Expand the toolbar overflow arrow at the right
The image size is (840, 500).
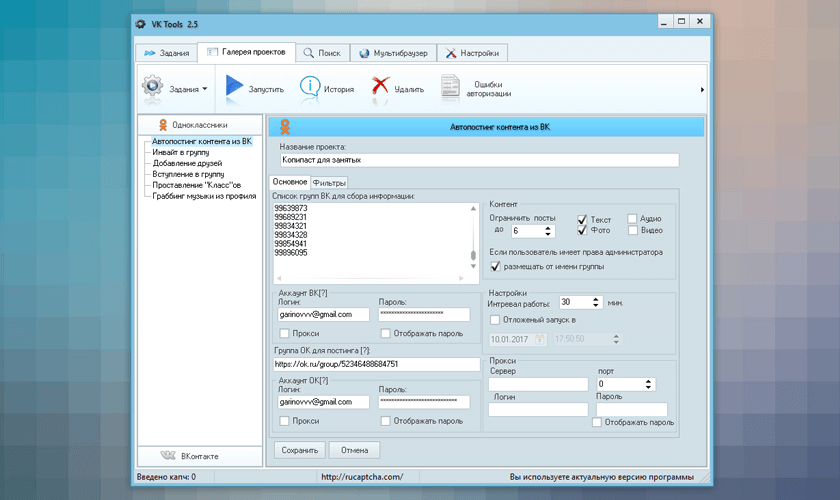pos(702,89)
